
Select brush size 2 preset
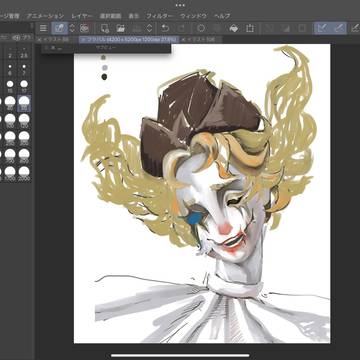(x=10, y=53)
